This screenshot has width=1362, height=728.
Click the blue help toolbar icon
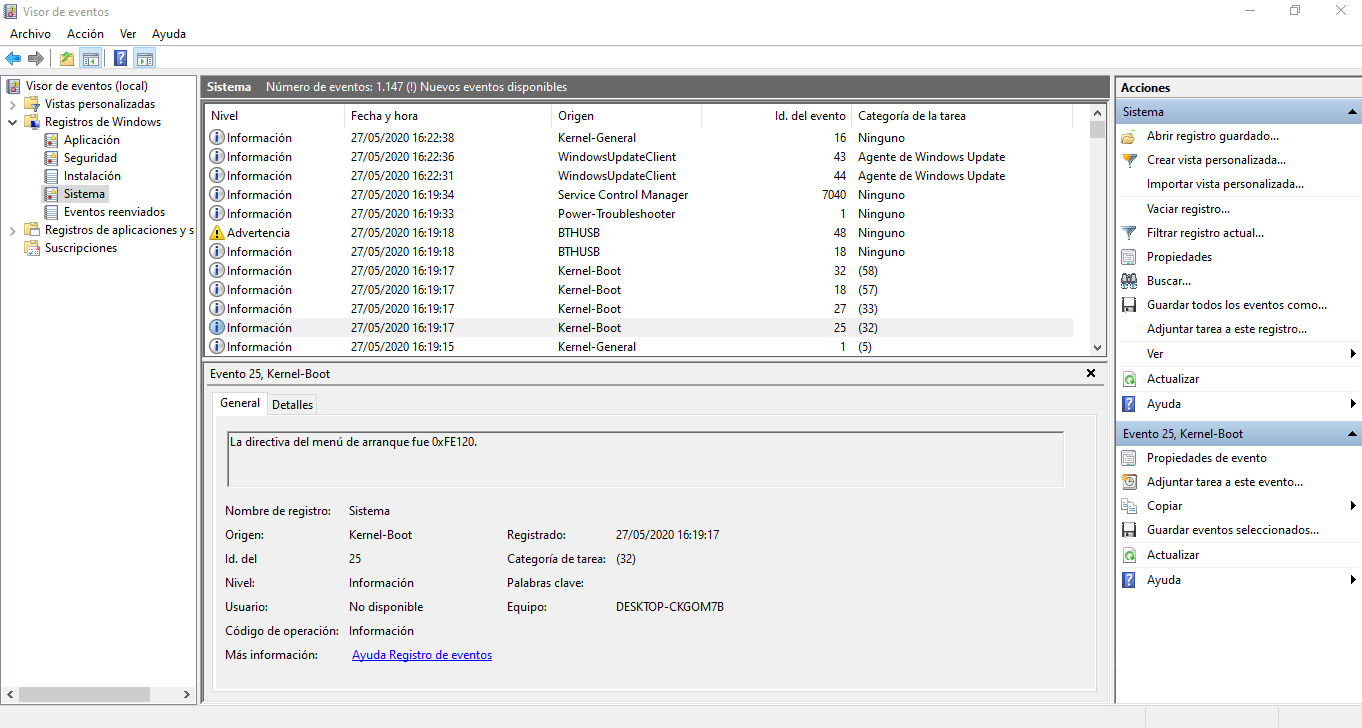[x=121, y=58]
